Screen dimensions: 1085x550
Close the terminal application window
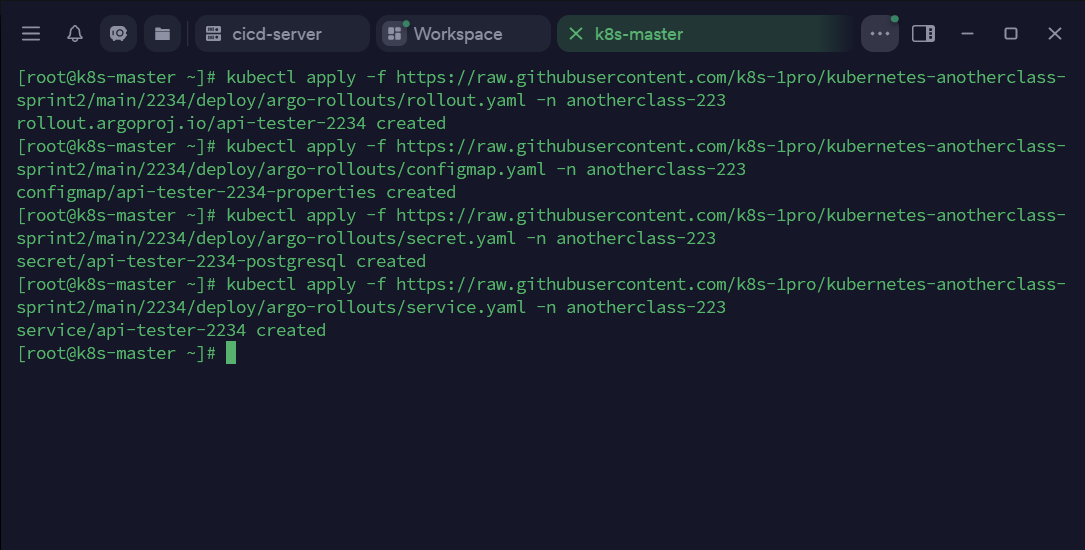point(1055,34)
